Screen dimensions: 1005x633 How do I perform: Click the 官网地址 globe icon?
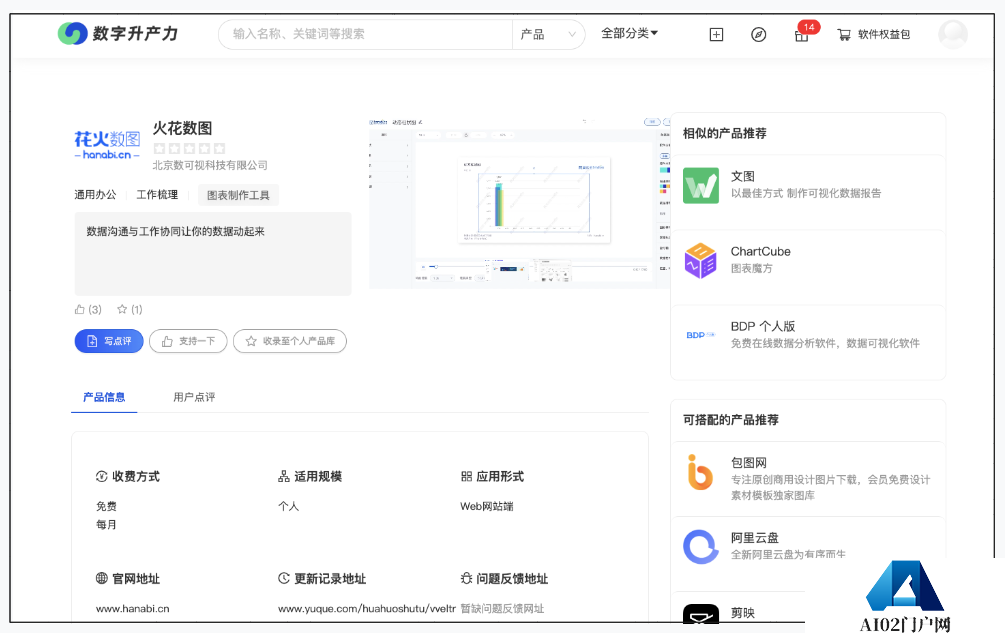pyautogui.click(x=101, y=579)
